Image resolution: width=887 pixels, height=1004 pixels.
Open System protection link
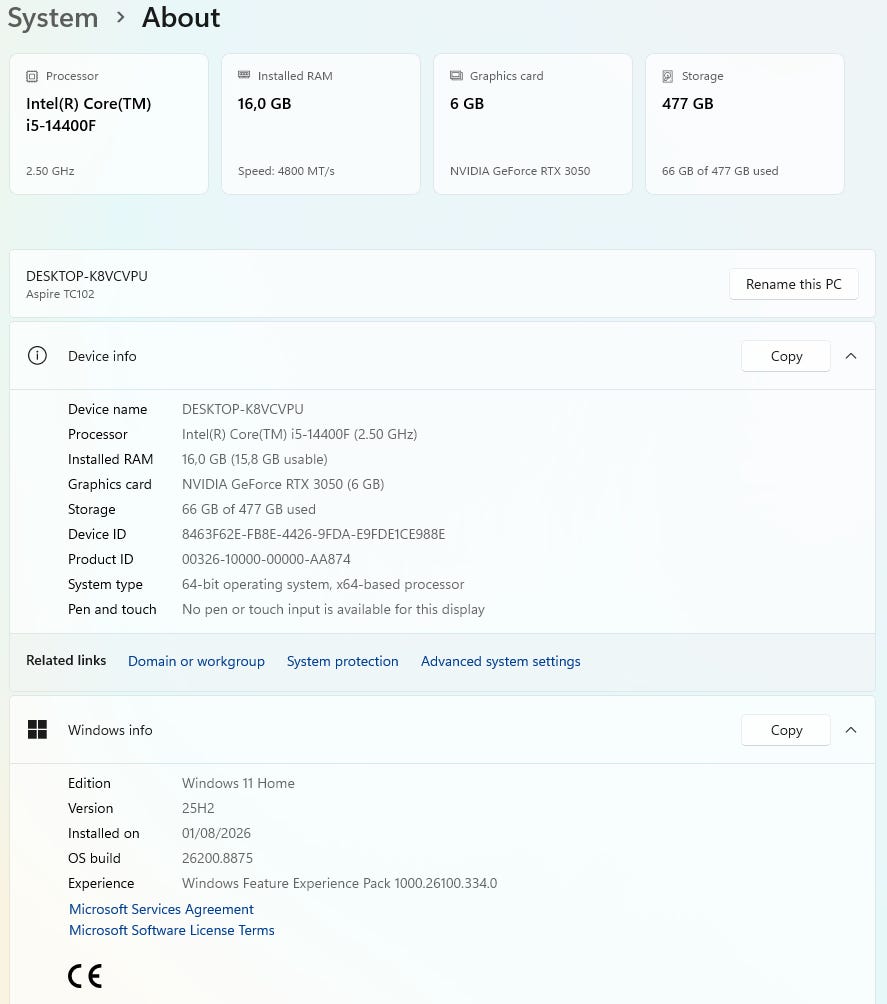(342, 661)
